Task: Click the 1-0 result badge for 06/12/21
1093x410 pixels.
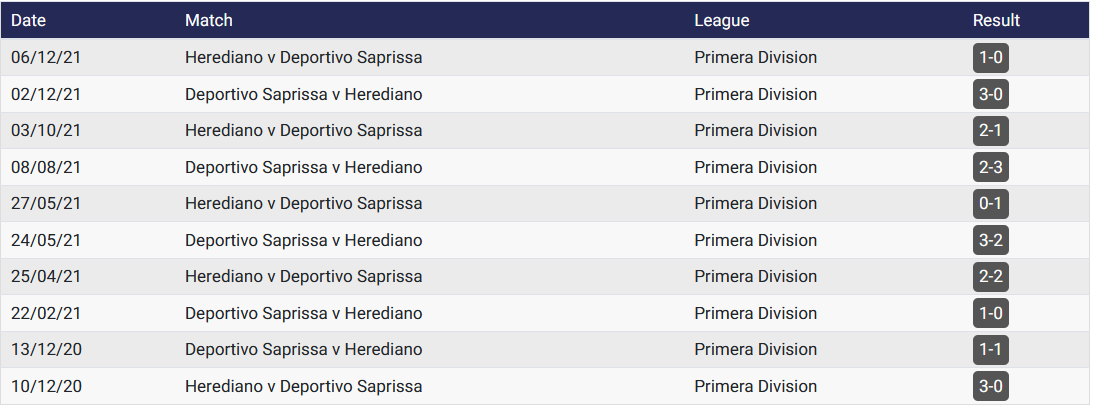Action: pyautogui.click(x=990, y=58)
